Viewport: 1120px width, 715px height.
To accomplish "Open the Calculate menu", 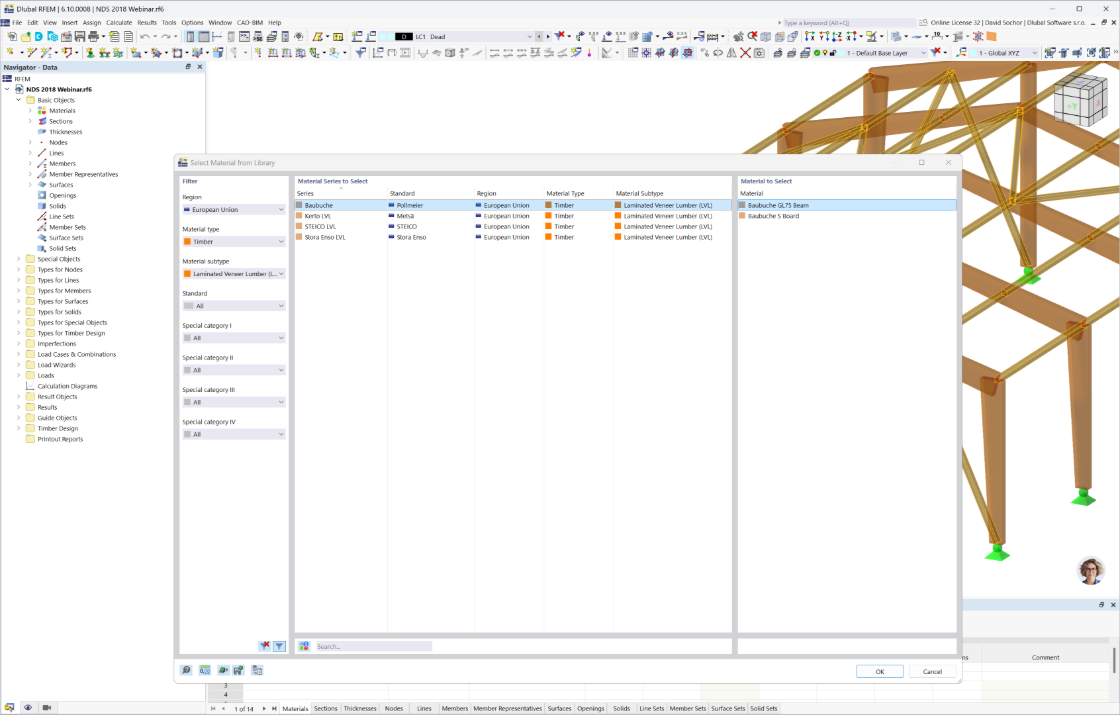I will click(119, 22).
